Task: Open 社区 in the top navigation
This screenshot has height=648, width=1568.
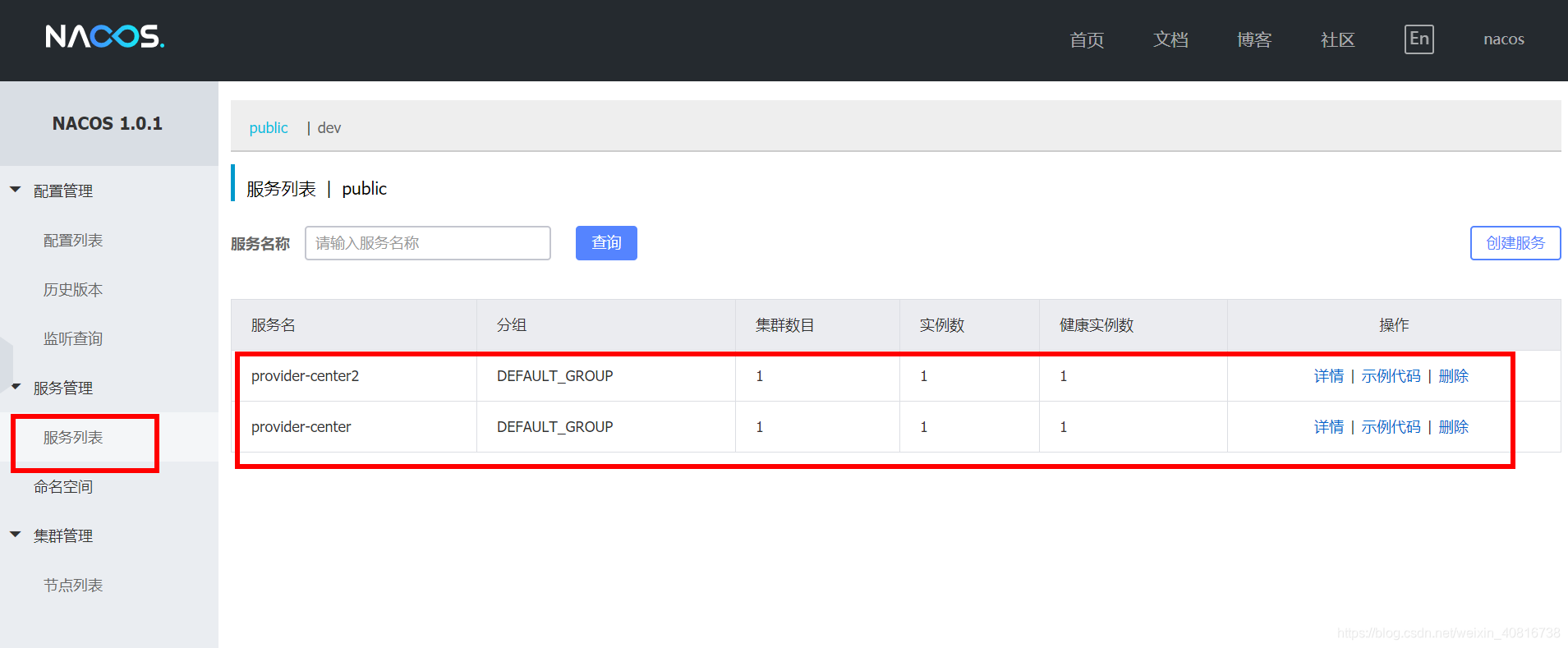Action: point(1338,39)
